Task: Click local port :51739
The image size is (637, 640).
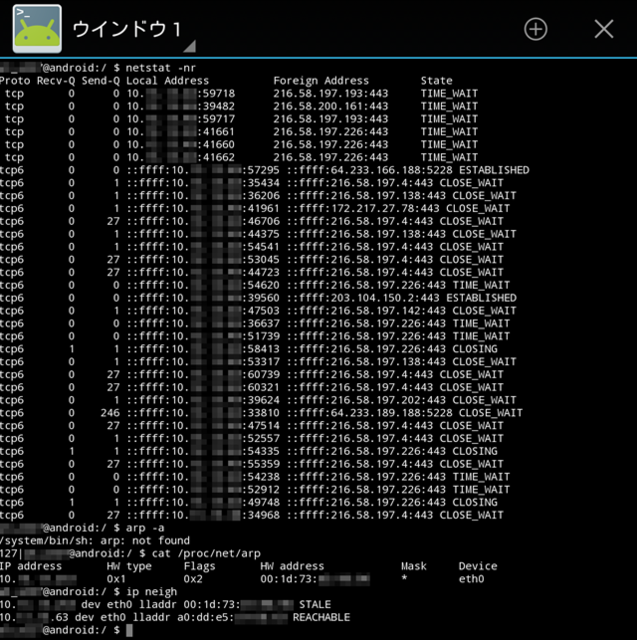Action: [261, 336]
